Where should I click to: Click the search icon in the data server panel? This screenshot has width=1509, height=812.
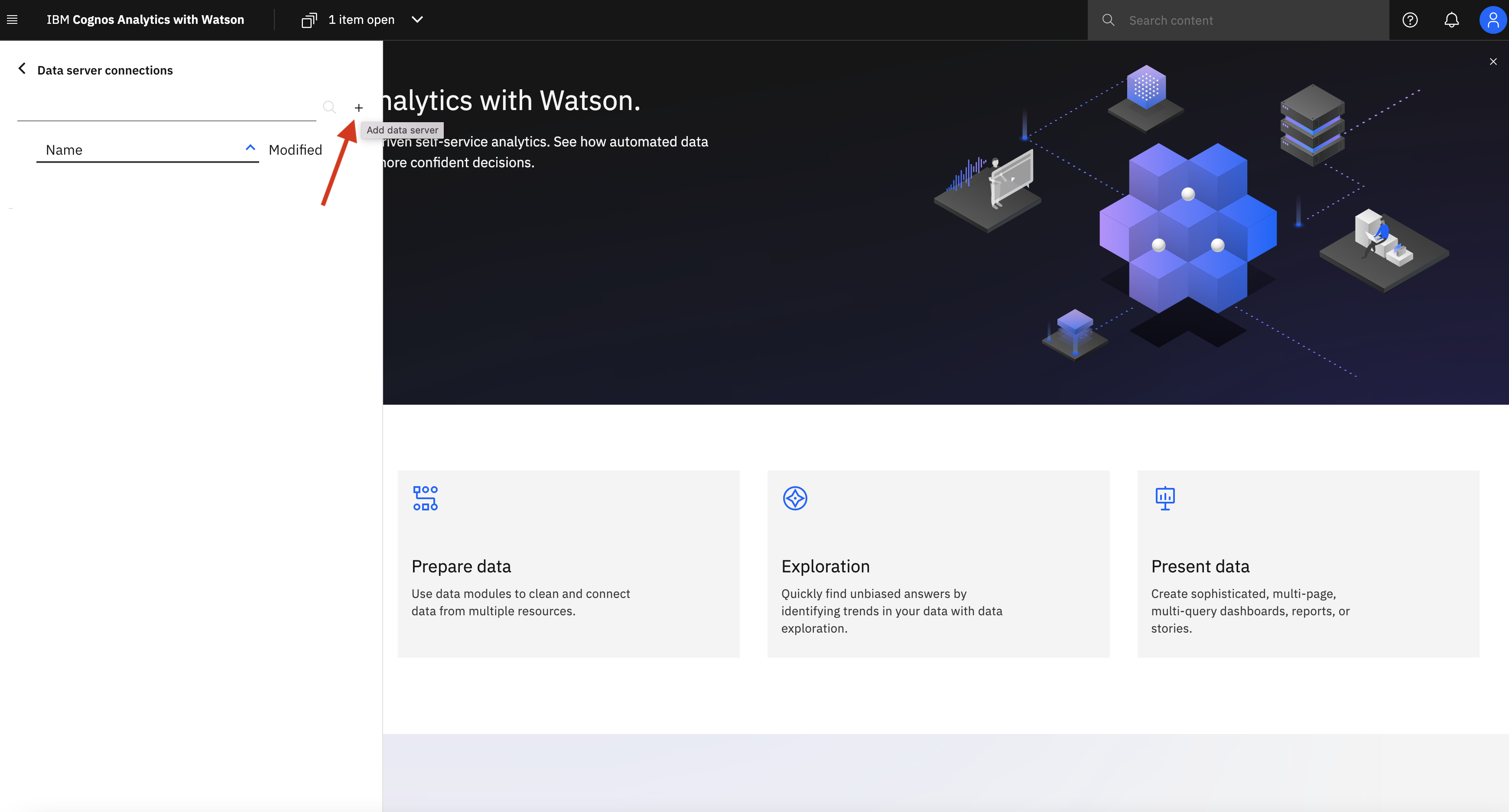point(329,107)
